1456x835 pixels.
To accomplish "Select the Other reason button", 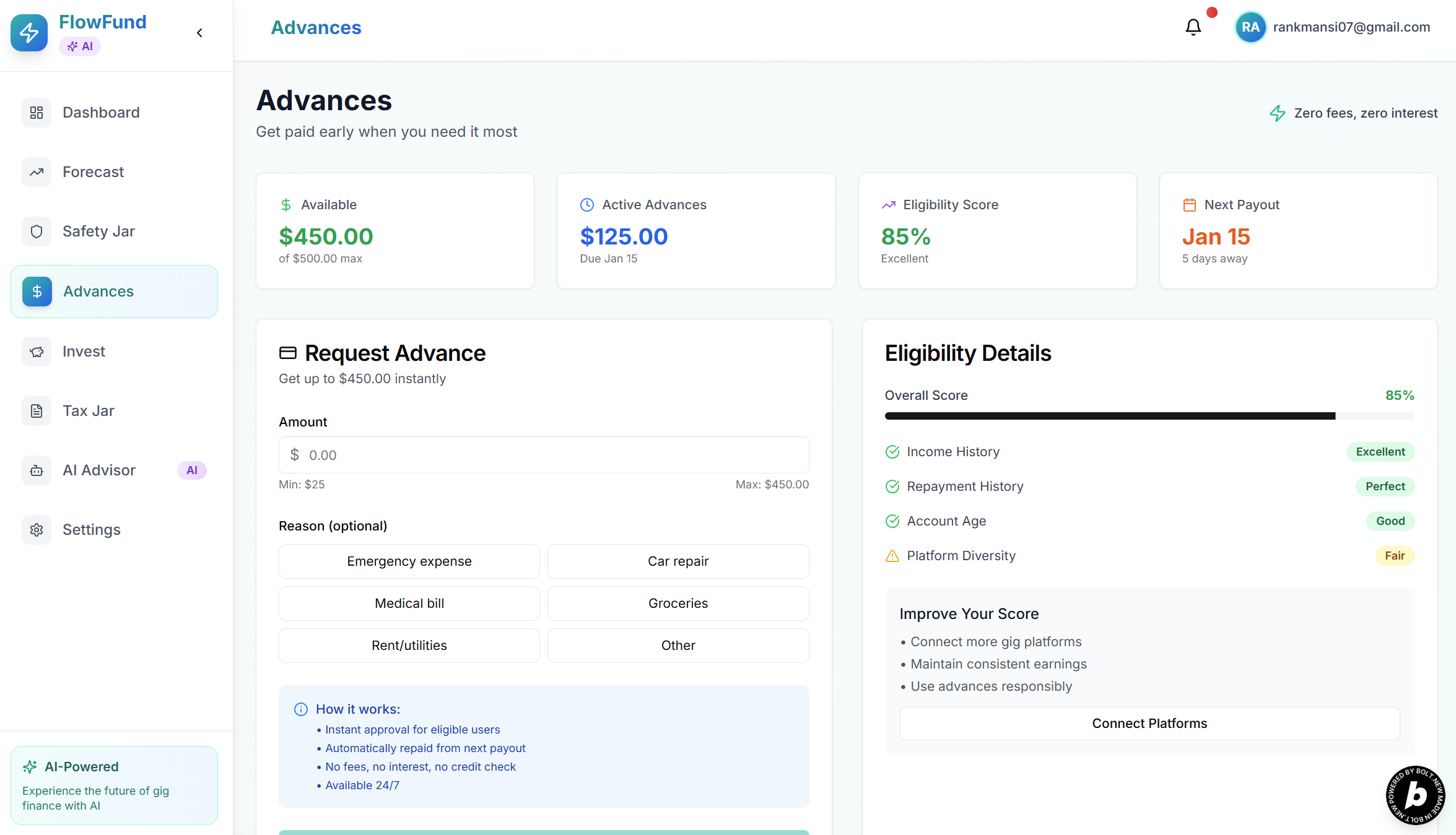I will pos(678,646).
